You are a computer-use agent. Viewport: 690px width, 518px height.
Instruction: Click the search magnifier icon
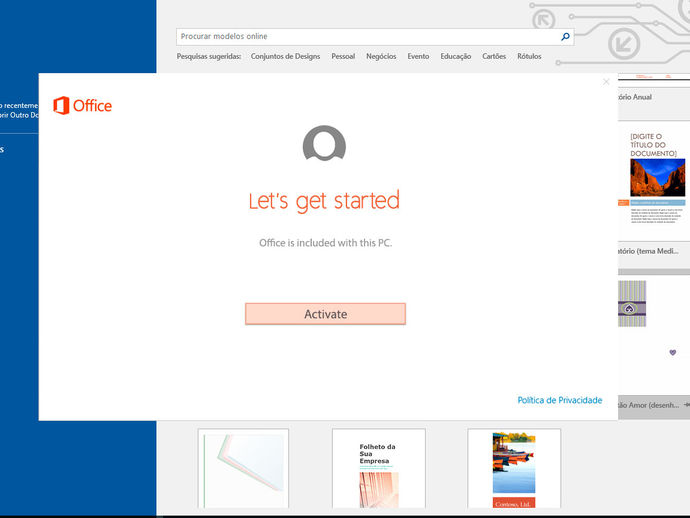coord(565,37)
